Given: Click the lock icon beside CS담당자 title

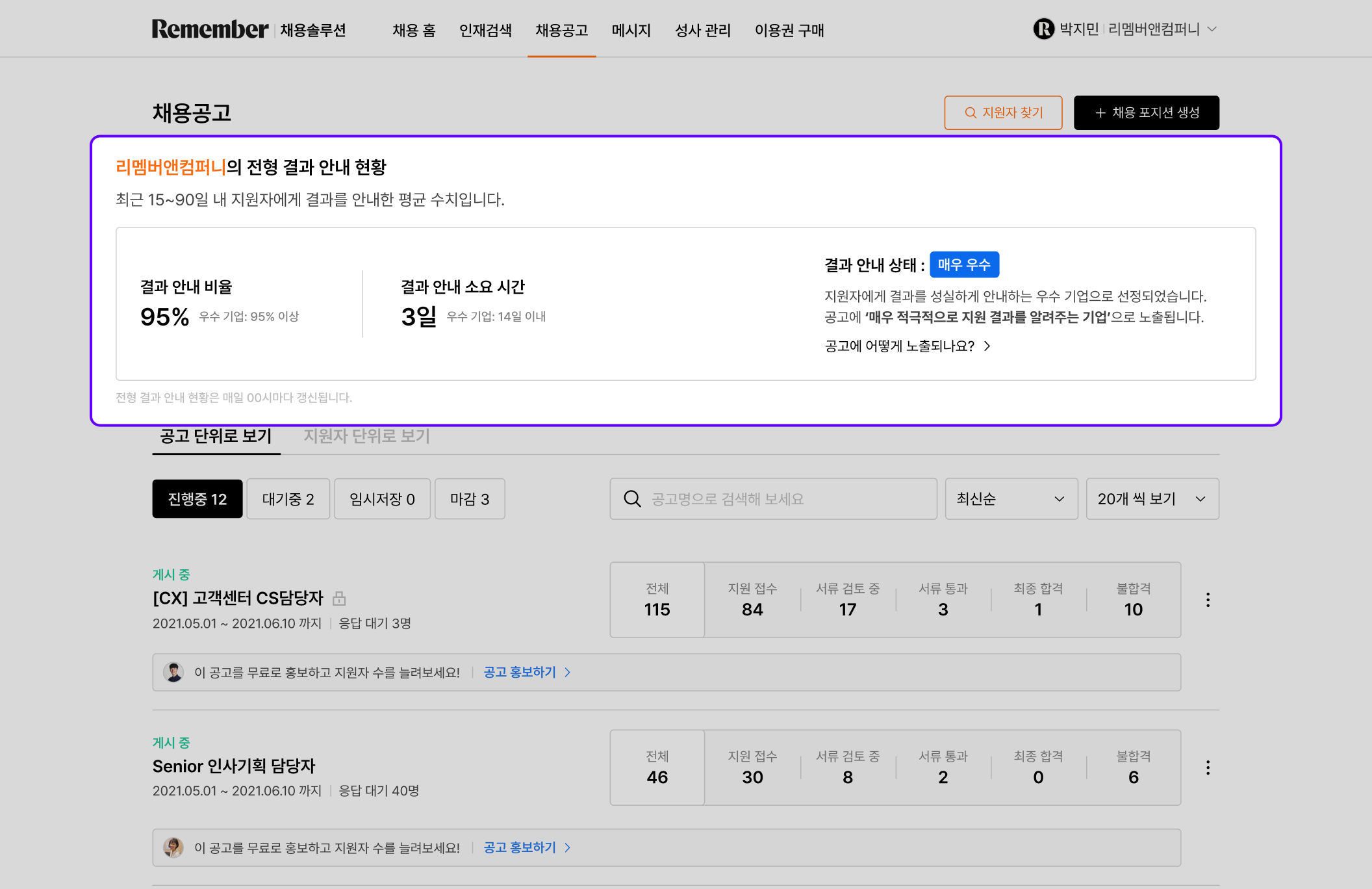Looking at the screenshot, I should click(339, 598).
